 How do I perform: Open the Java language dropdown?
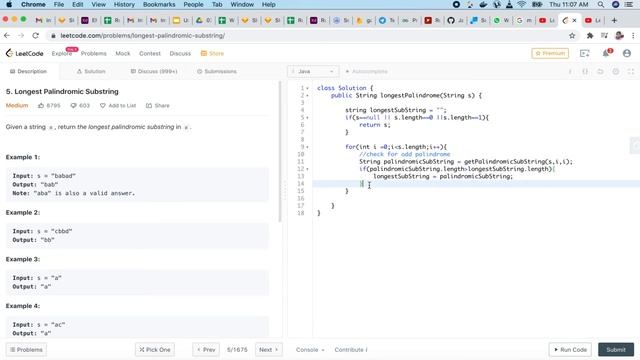(x=313, y=71)
